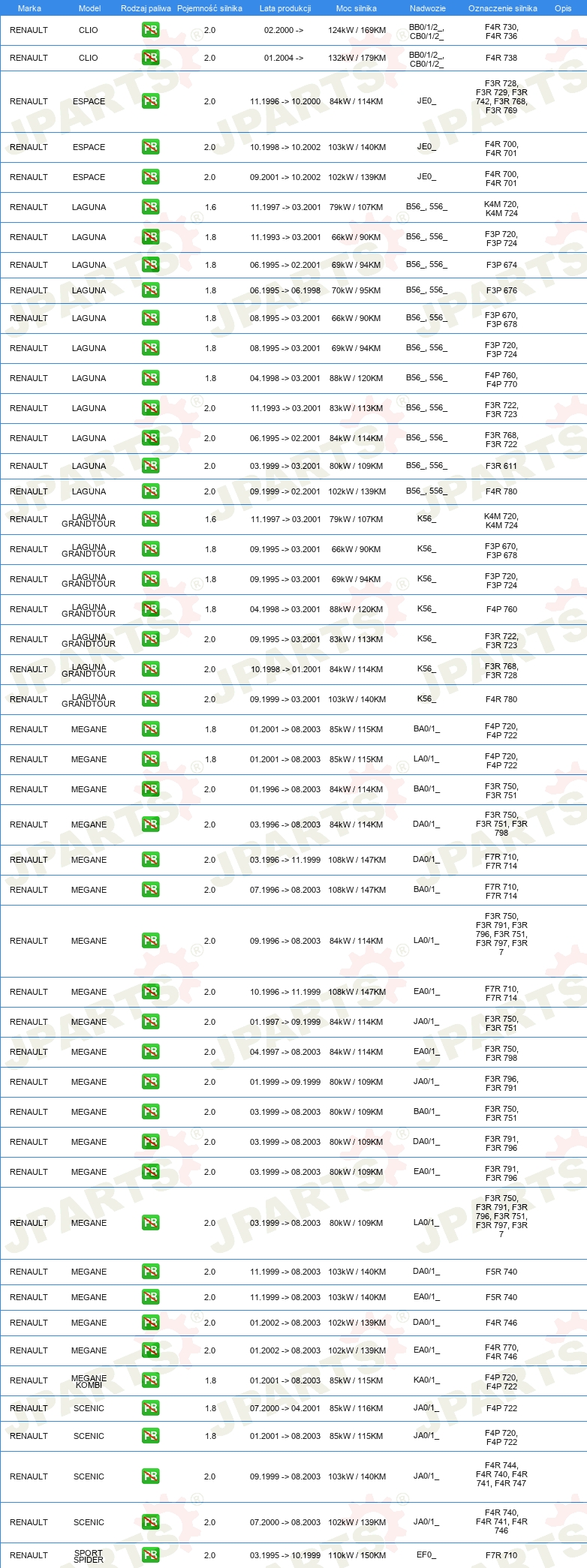This screenshot has height=1568, width=587.
Task: Click the engine code F4R 738
Action: 501,58
